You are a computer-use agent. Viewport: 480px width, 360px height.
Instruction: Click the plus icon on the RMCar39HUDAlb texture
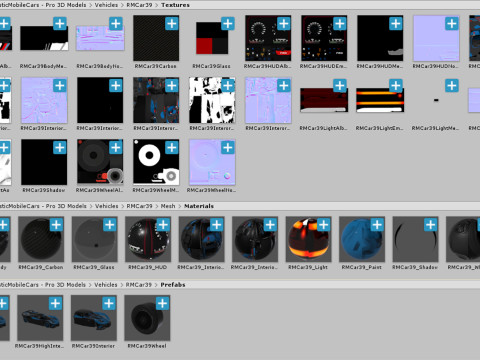pyautogui.click(x=284, y=24)
